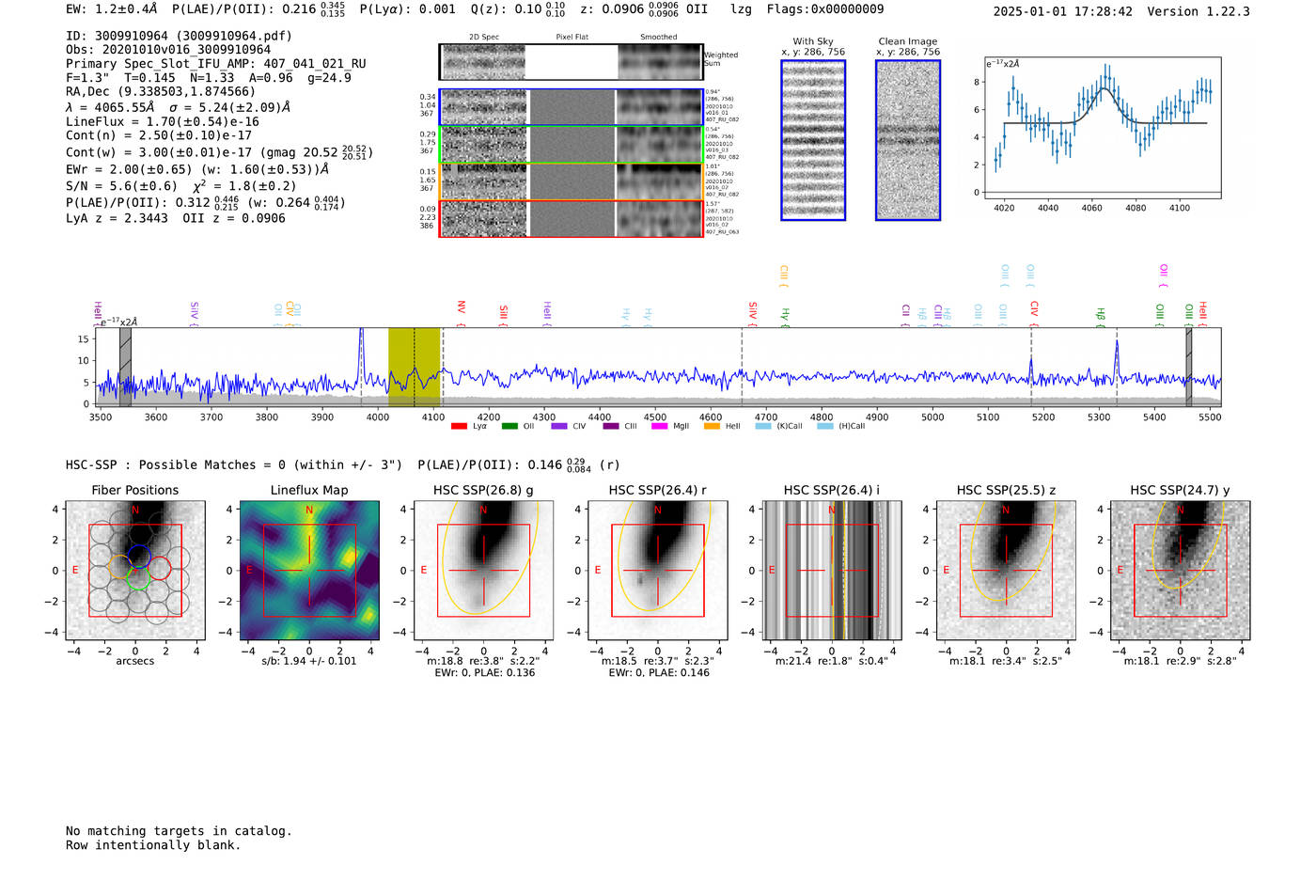Image resolution: width=1316 pixels, height=896 pixels.
Task: Click the 'LineFlux = 1.70(±0.54)e-16' text
Action: click(163, 121)
